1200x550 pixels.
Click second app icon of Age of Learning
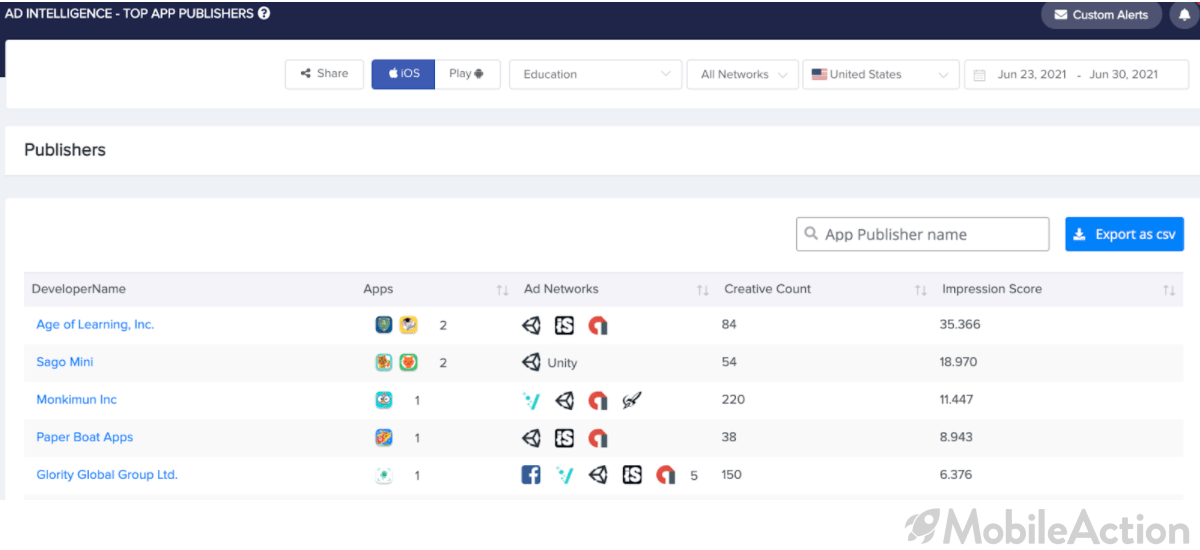point(408,325)
